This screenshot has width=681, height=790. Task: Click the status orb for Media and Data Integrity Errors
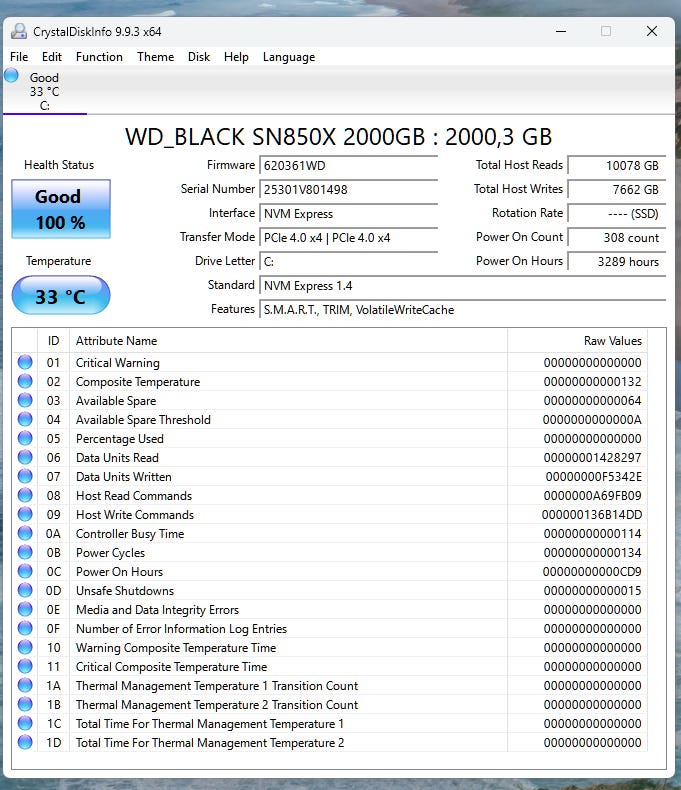(x=25, y=609)
